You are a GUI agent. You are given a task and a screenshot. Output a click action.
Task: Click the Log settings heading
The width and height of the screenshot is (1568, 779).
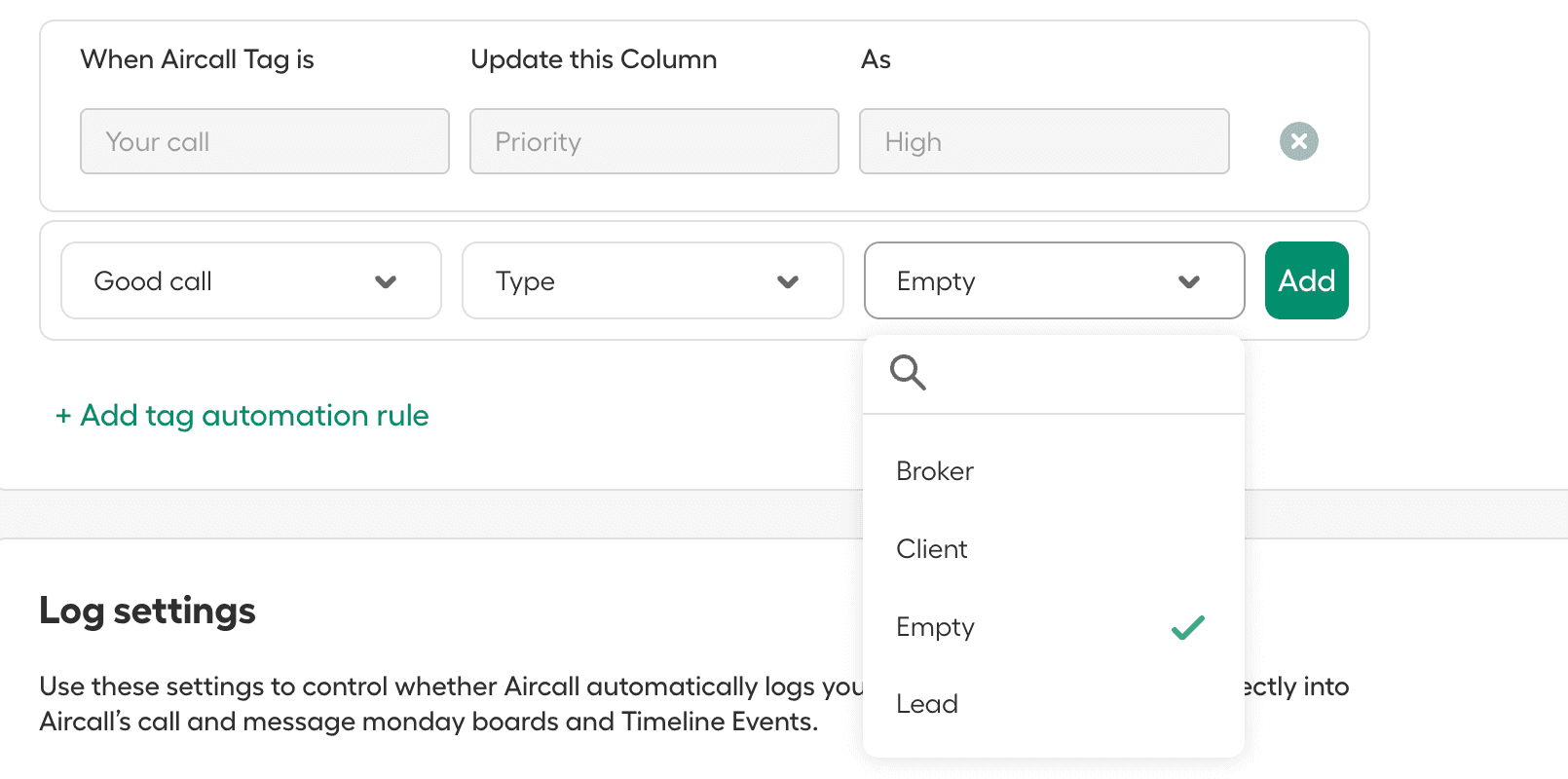click(x=147, y=611)
